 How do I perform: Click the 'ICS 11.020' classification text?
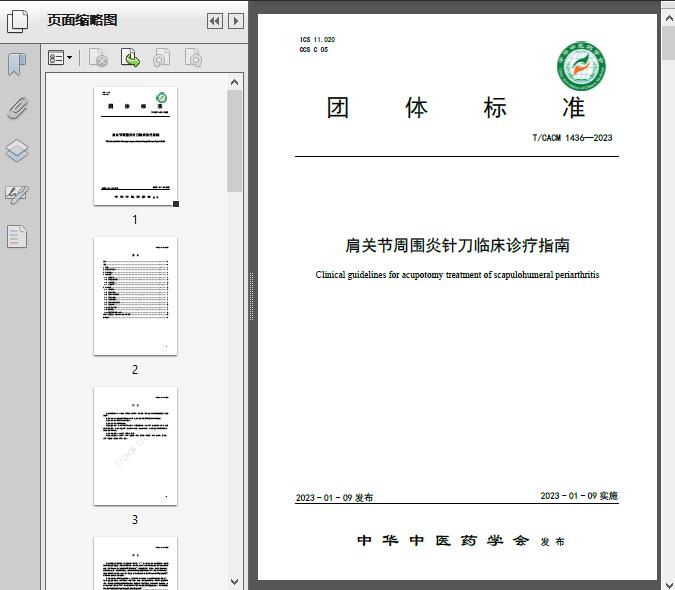317,40
